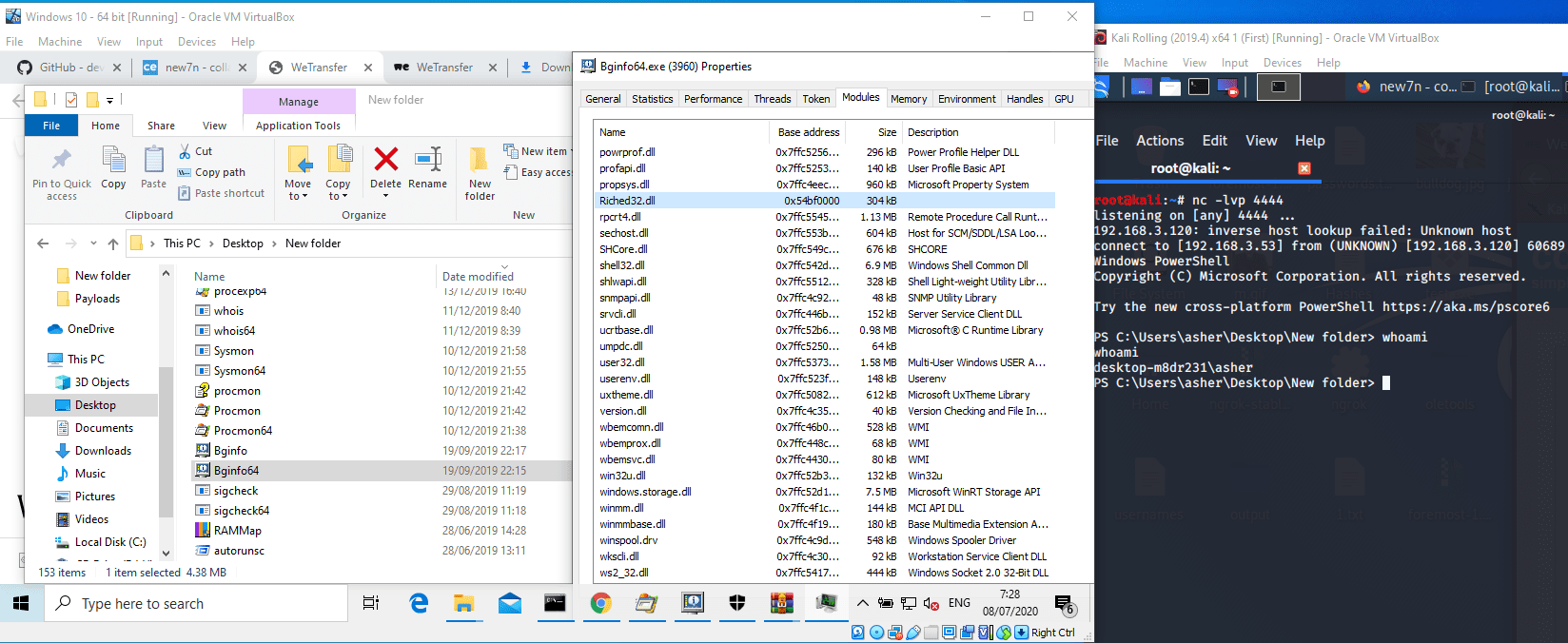This screenshot has height=643, width=1568.
Task: Open the terminal launcher in Kali panel
Action: click(x=1199, y=87)
